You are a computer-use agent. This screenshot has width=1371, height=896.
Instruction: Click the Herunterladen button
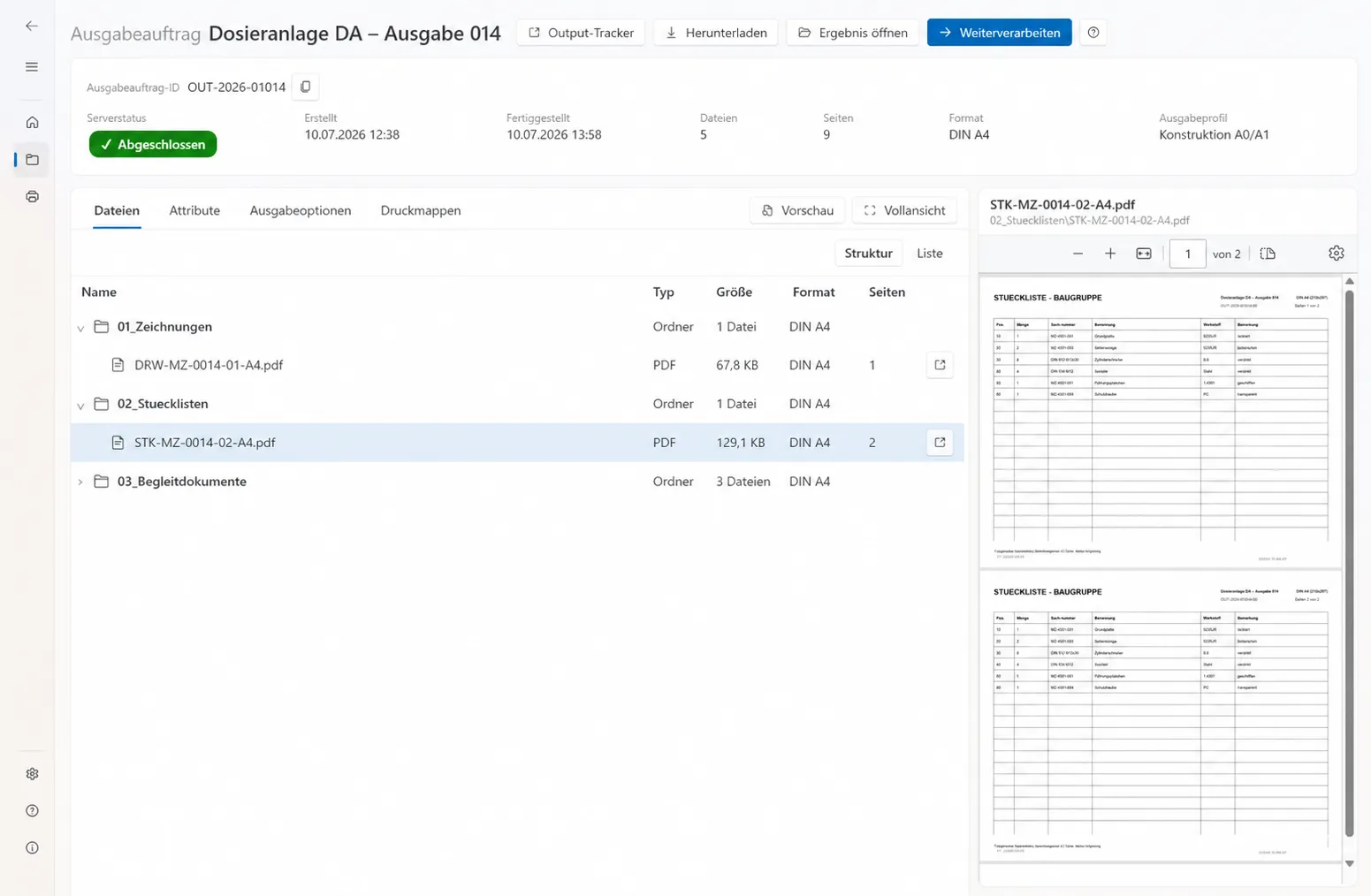click(x=716, y=33)
